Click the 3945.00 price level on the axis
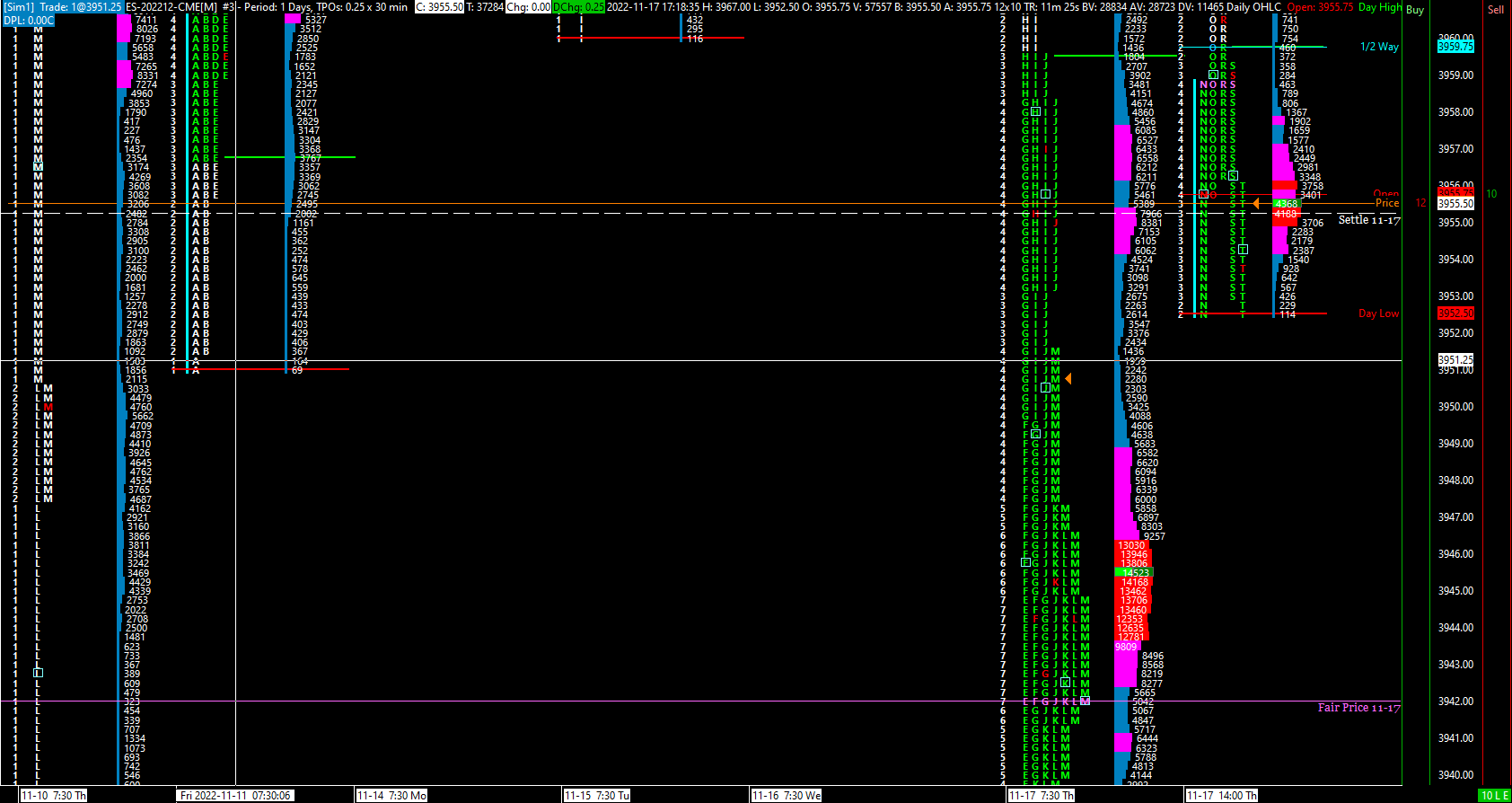The height and width of the screenshot is (803, 1512). coord(1455,591)
